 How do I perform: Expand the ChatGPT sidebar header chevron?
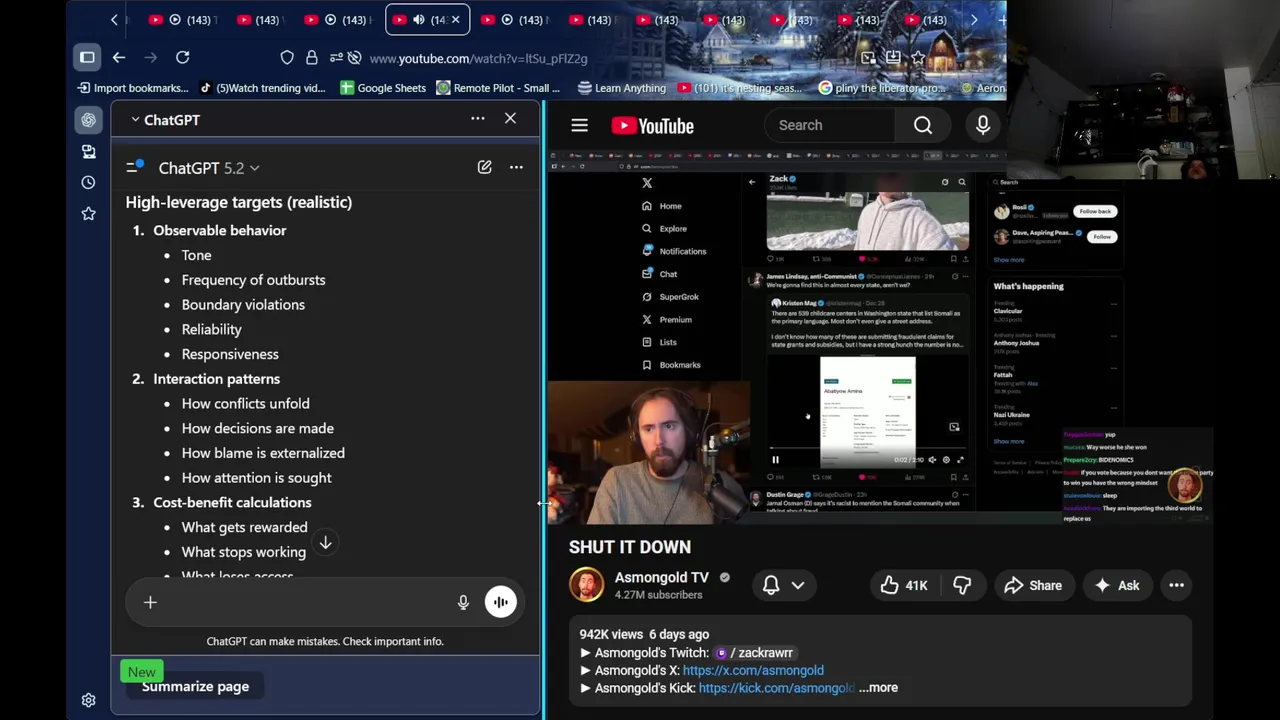pos(135,120)
